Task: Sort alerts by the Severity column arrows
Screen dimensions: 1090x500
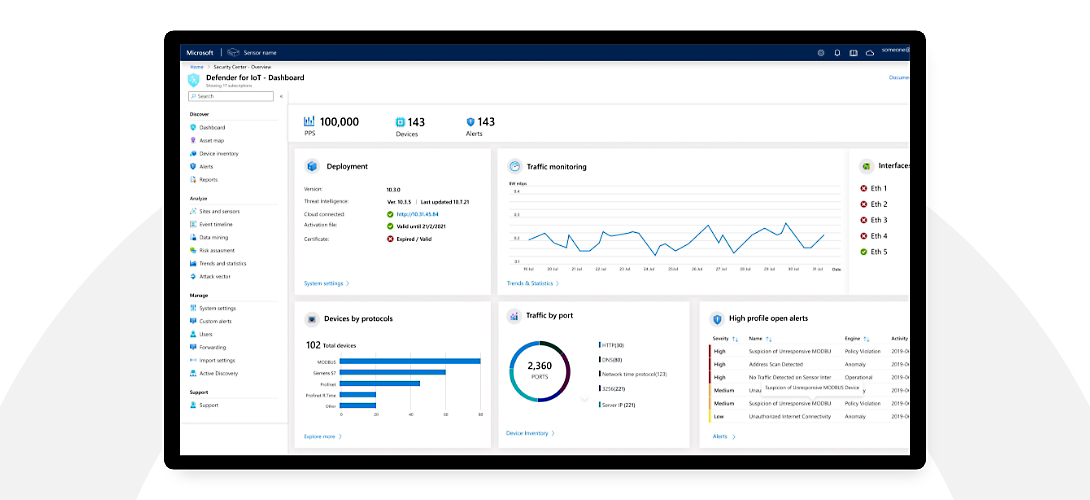Action: tap(735, 339)
